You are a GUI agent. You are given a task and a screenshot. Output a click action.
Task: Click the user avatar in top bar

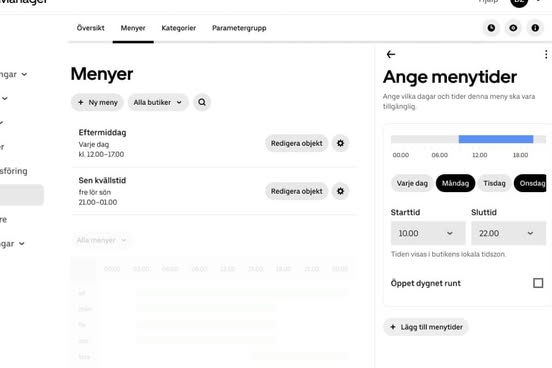click(519, 2)
